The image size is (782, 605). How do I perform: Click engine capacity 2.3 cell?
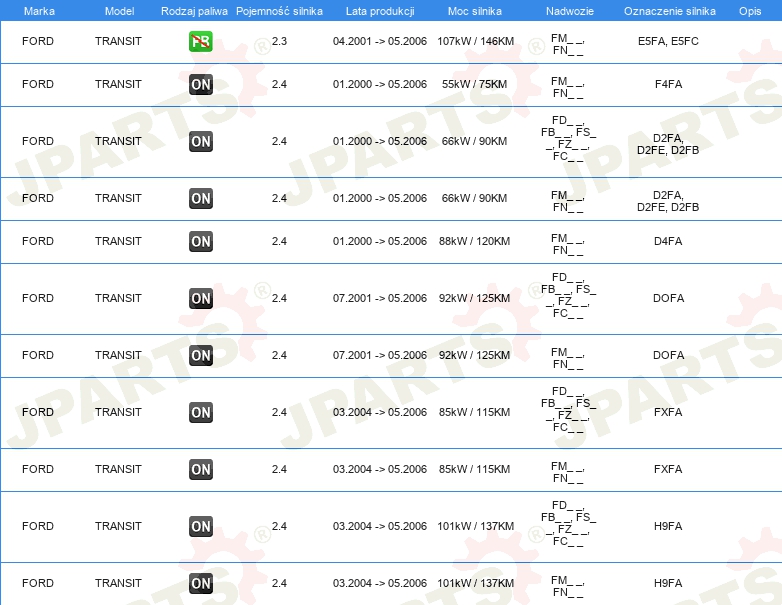279,41
